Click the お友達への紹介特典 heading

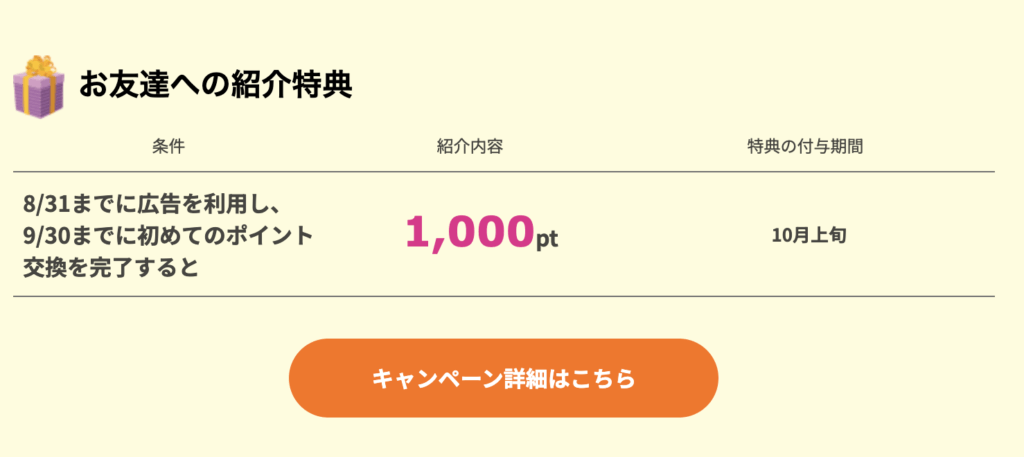pyautogui.click(x=215, y=85)
